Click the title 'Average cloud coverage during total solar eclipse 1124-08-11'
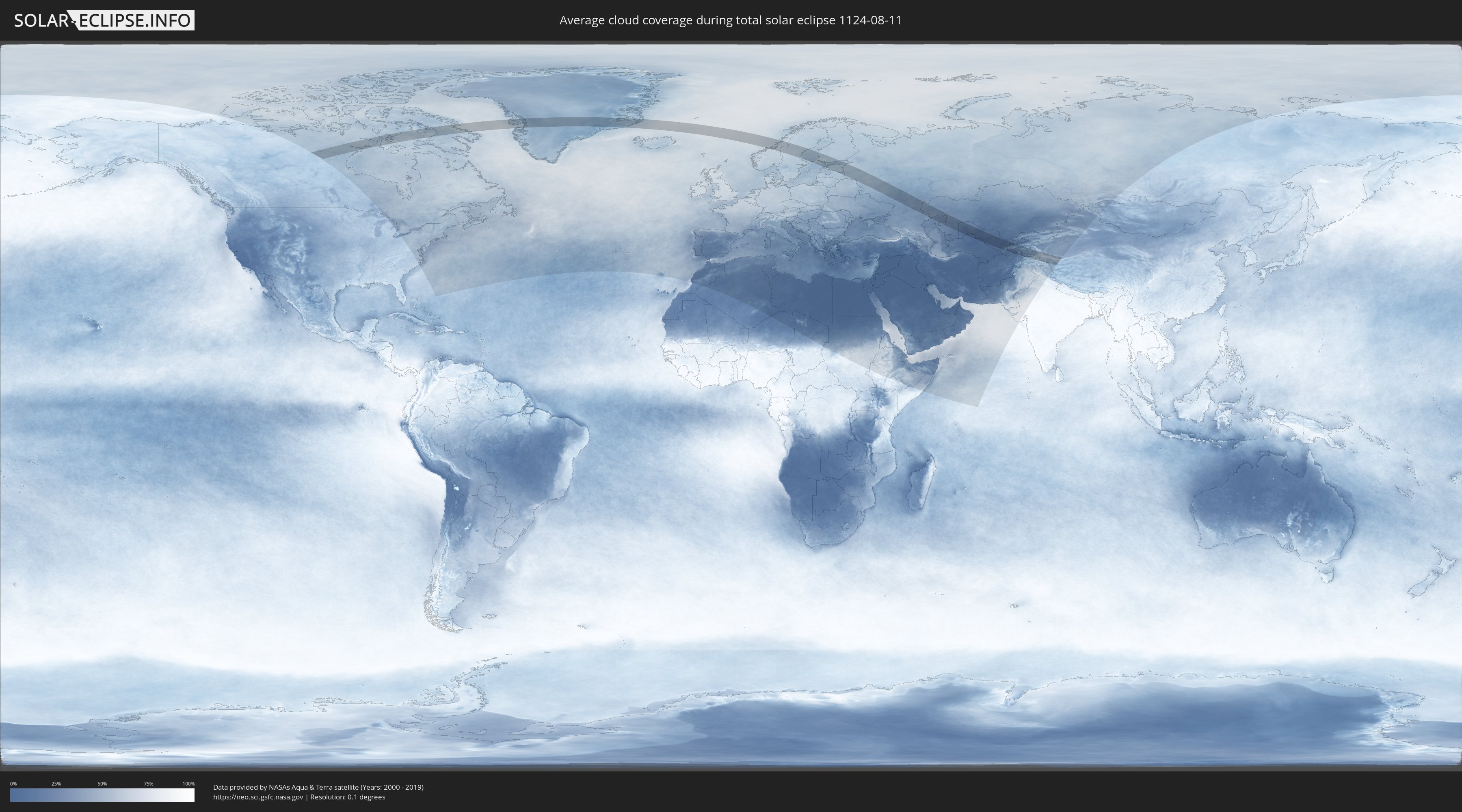Viewport: 1462px width, 812px height. coord(731,20)
